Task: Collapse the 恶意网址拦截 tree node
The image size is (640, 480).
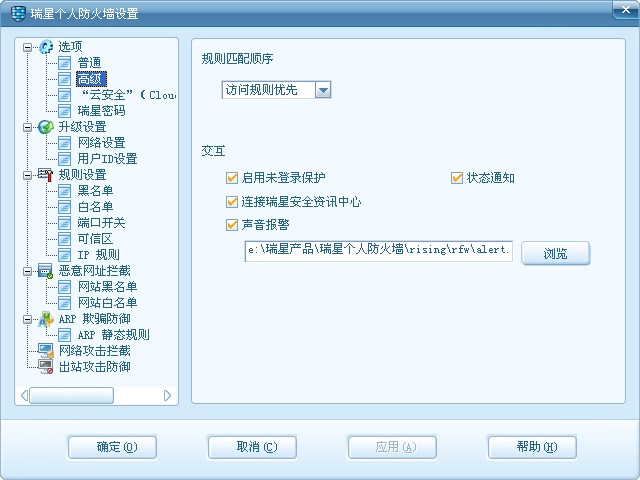Action: tap(27, 271)
